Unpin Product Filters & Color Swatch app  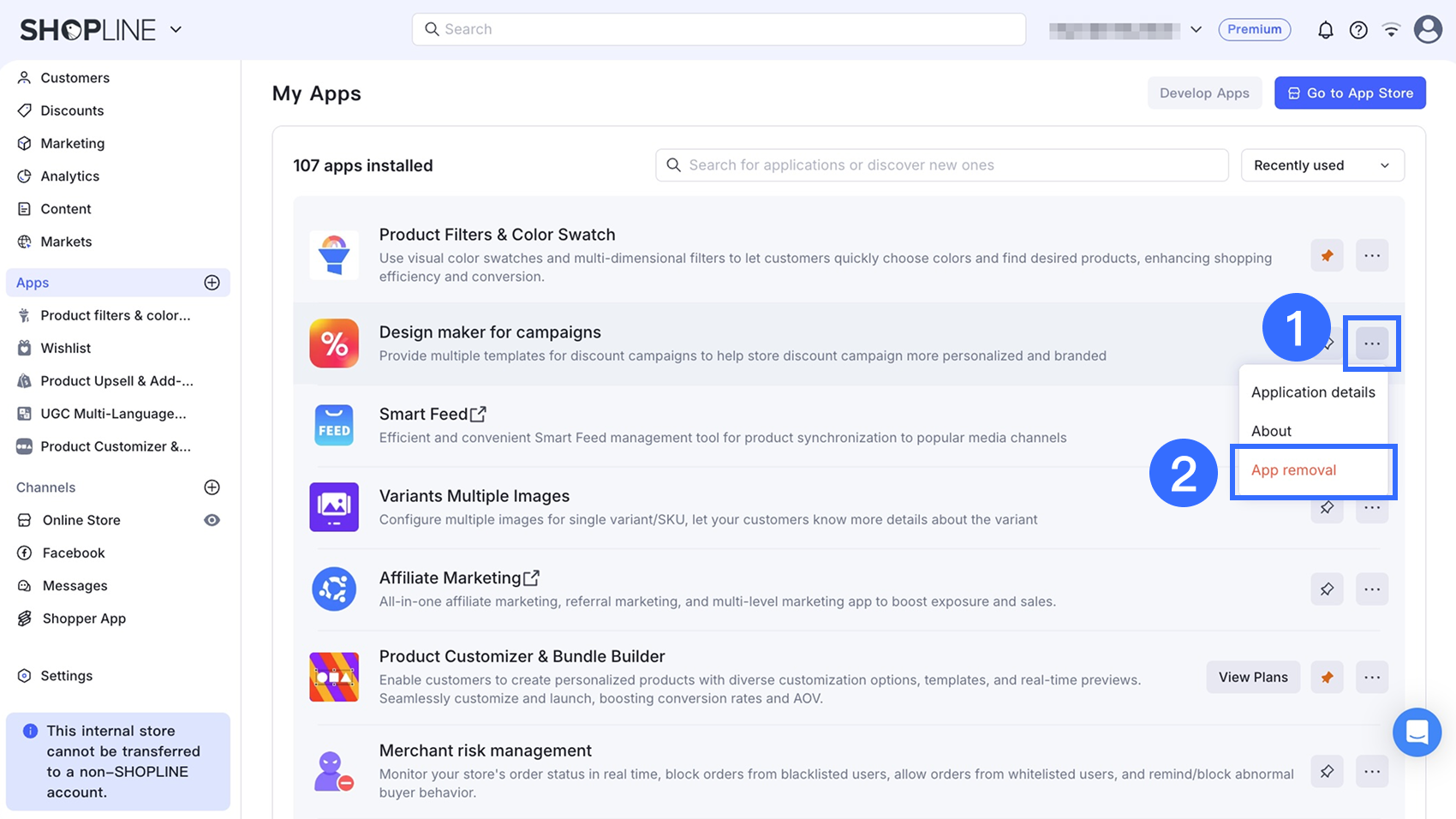(1327, 255)
